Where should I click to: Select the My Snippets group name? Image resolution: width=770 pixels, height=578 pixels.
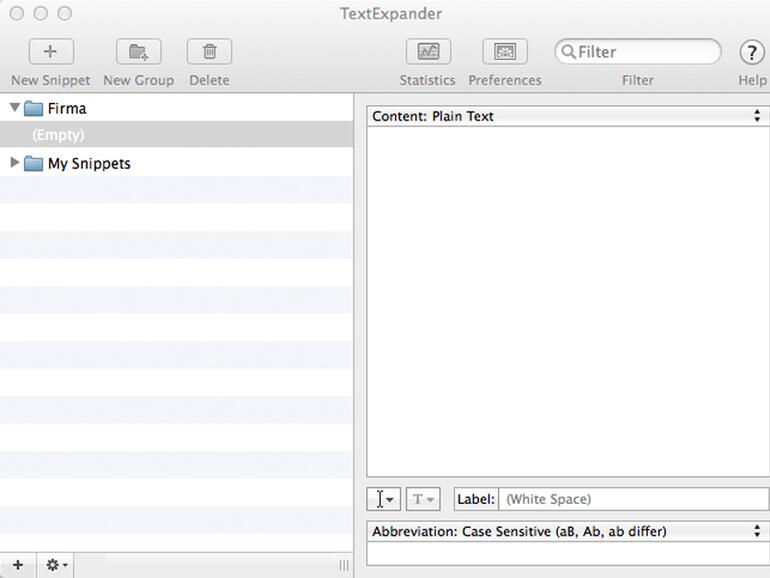tap(89, 164)
